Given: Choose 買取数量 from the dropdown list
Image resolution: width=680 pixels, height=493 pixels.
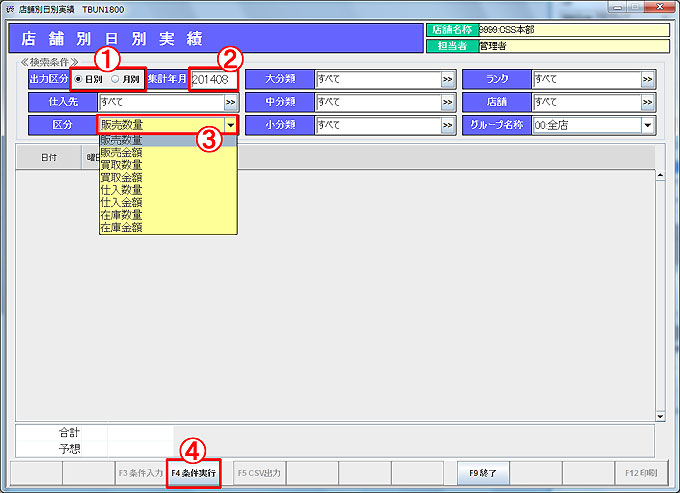Looking at the screenshot, I should pos(168,165).
